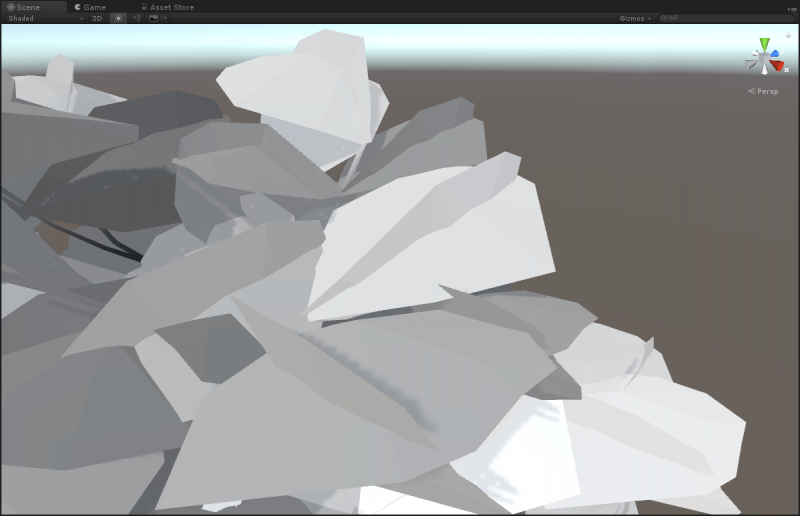The height and width of the screenshot is (516, 800).
Task: Expand the effects options dropdown arrow
Action: (164, 18)
